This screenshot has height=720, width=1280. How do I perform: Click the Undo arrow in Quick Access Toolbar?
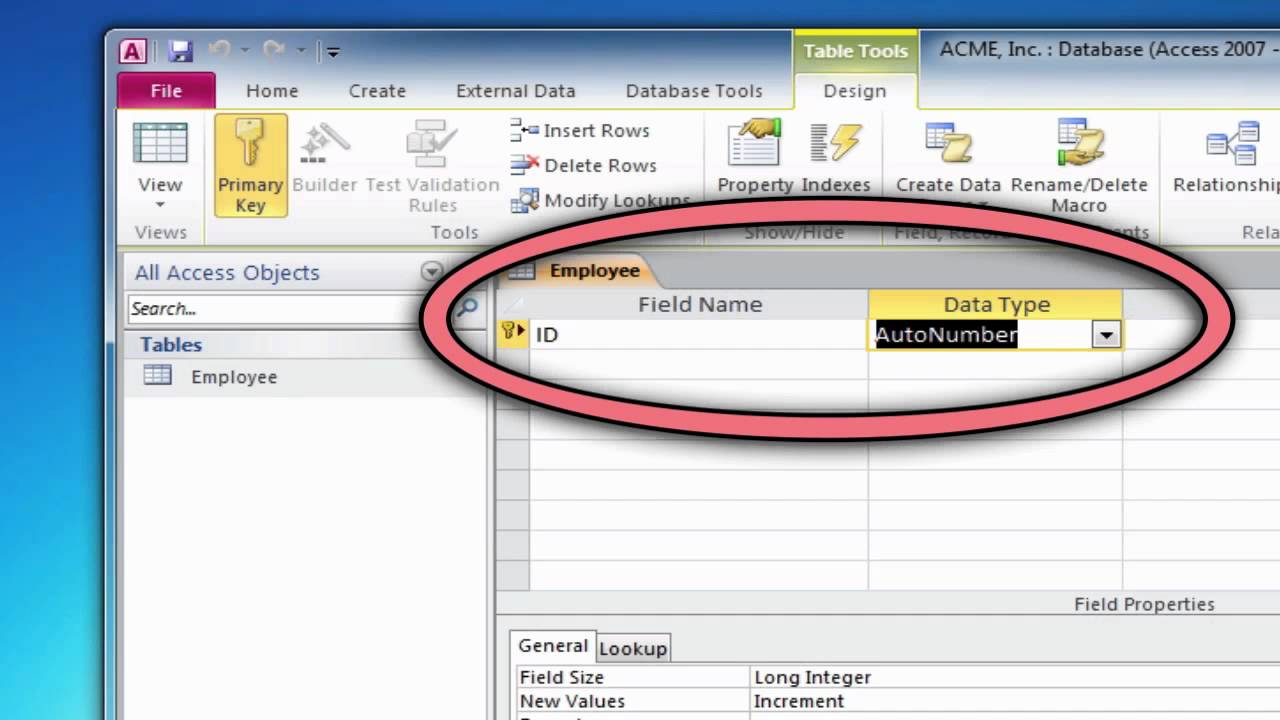pos(220,50)
